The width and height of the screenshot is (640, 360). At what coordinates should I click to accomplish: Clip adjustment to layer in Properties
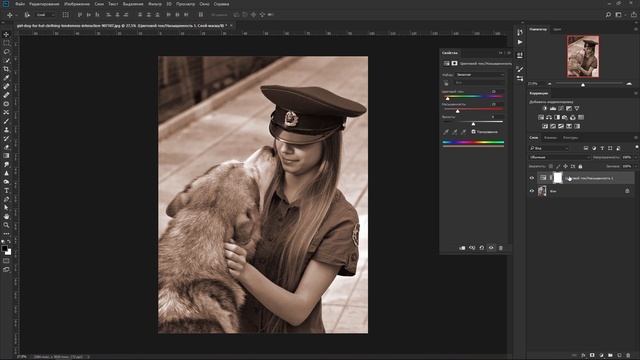click(x=462, y=248)
